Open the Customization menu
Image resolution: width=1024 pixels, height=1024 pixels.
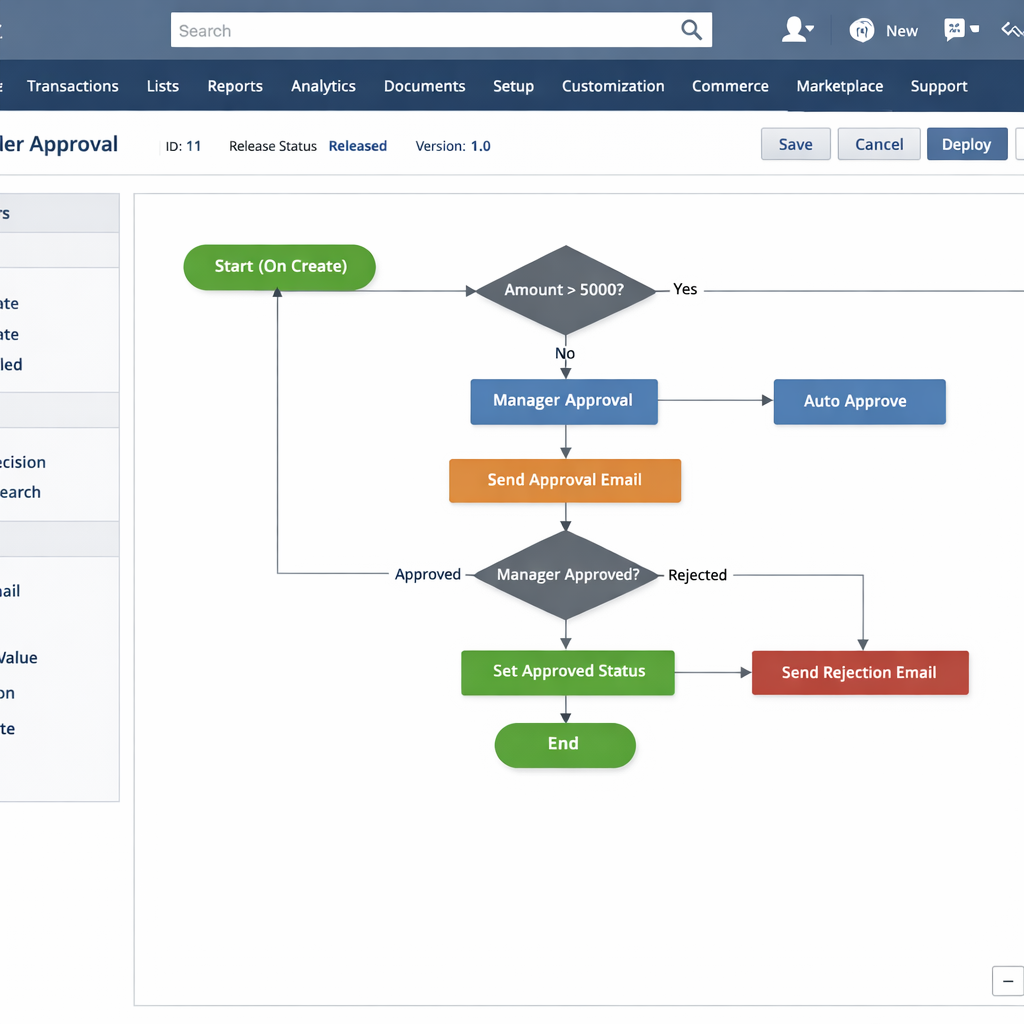pyautogui.click(x=613, y=86)
